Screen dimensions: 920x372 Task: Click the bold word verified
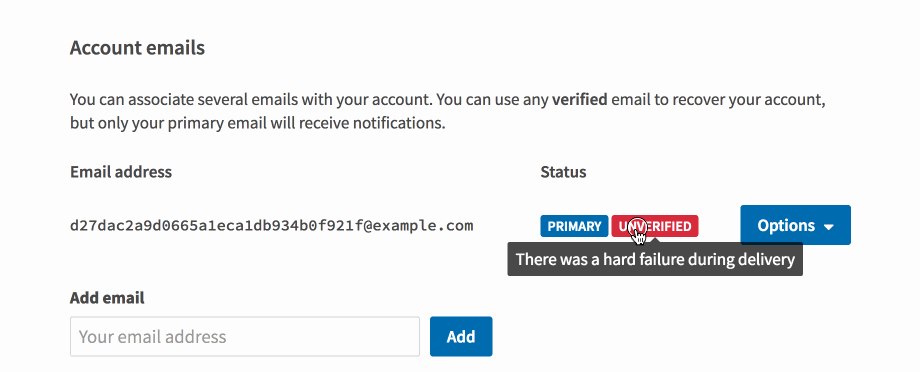click(580, 99)
